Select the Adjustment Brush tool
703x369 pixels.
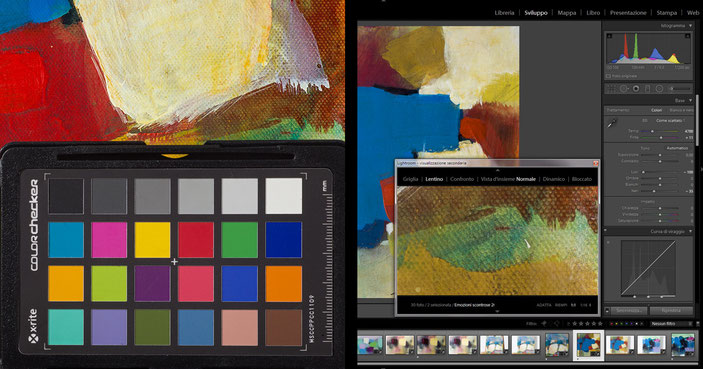click(680, 88)
